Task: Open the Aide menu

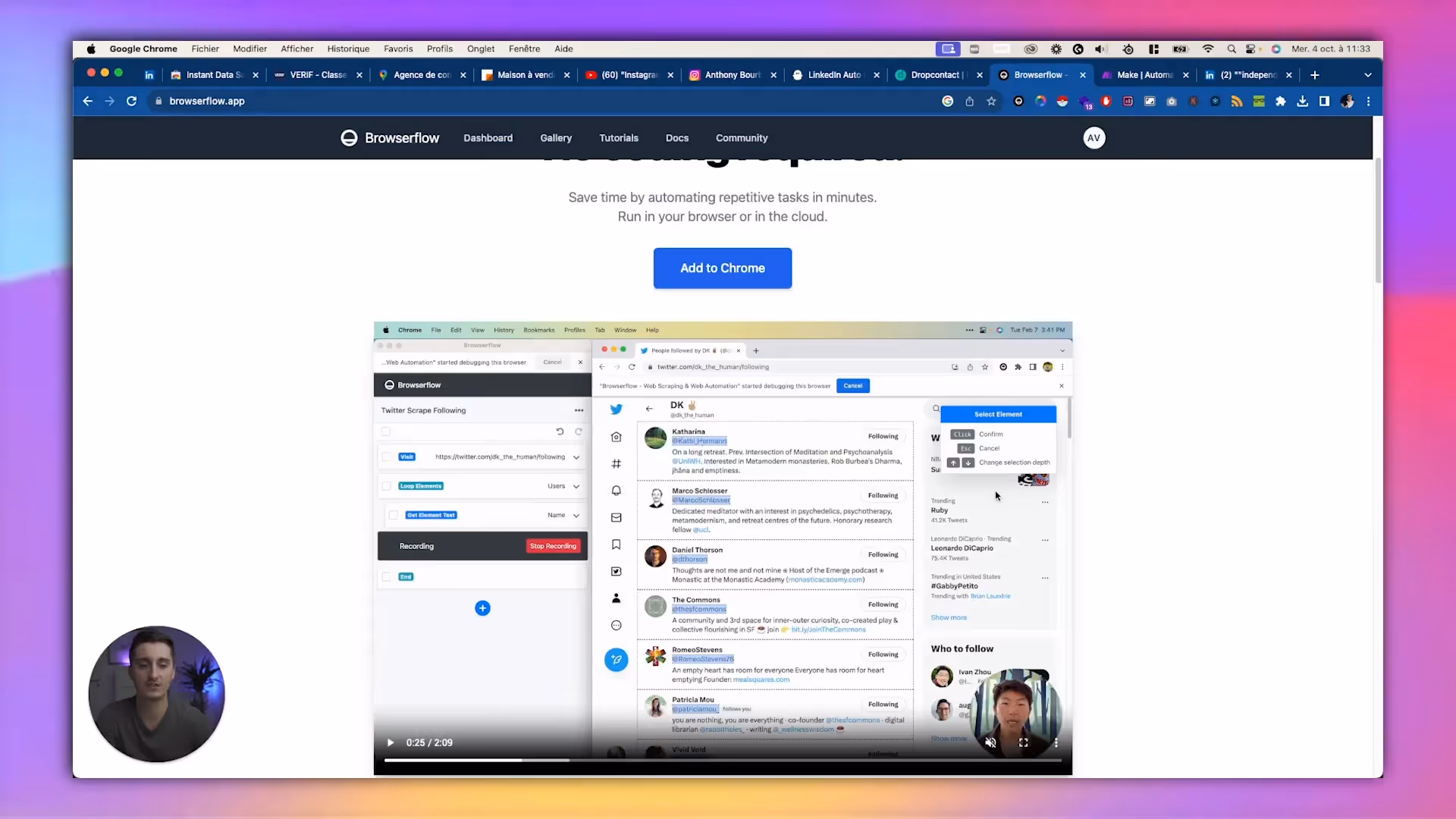Action: coord(563,49)
